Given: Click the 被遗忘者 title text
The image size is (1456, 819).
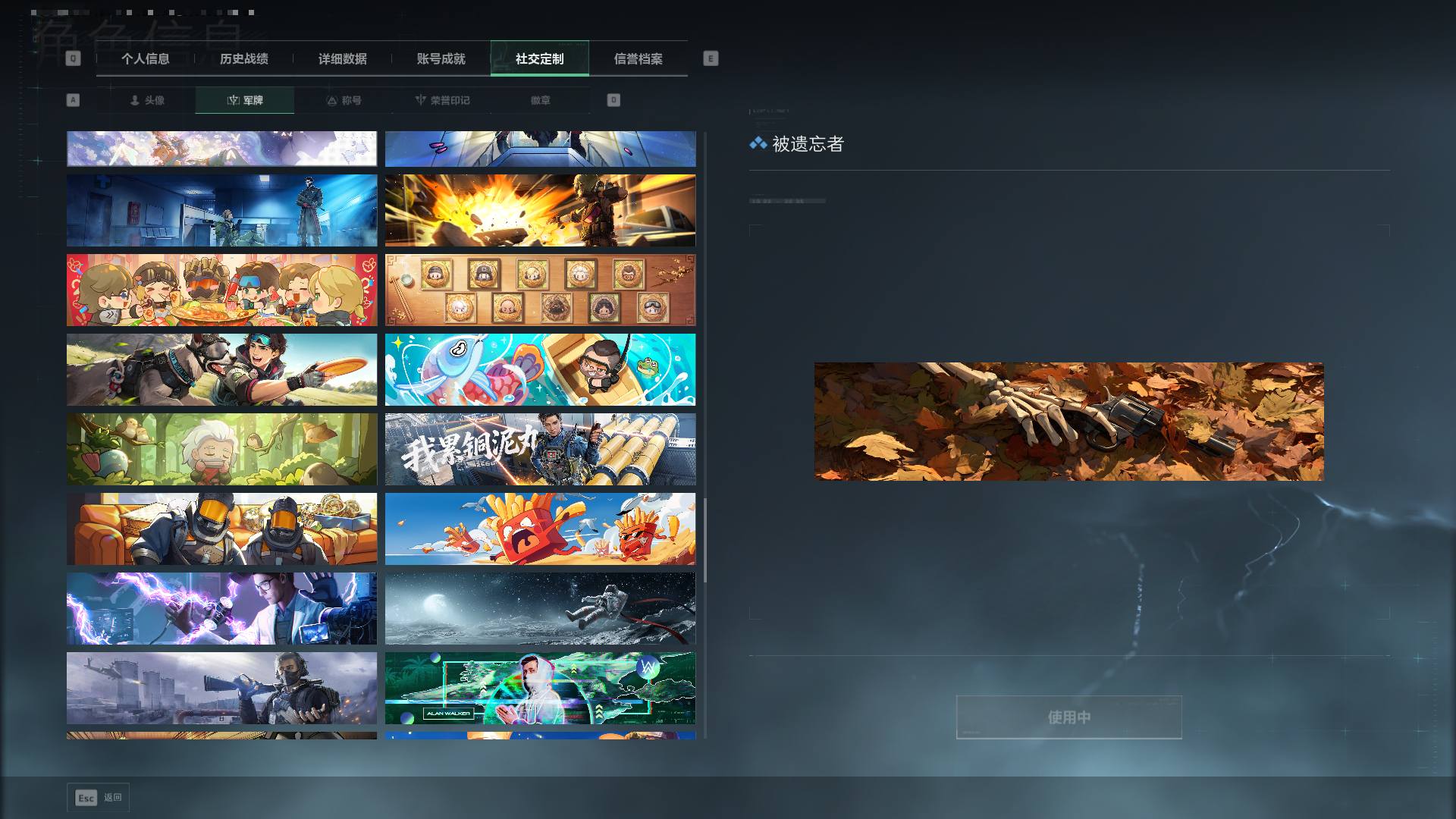Looking at the screenshot, I should tap(808, 144).
